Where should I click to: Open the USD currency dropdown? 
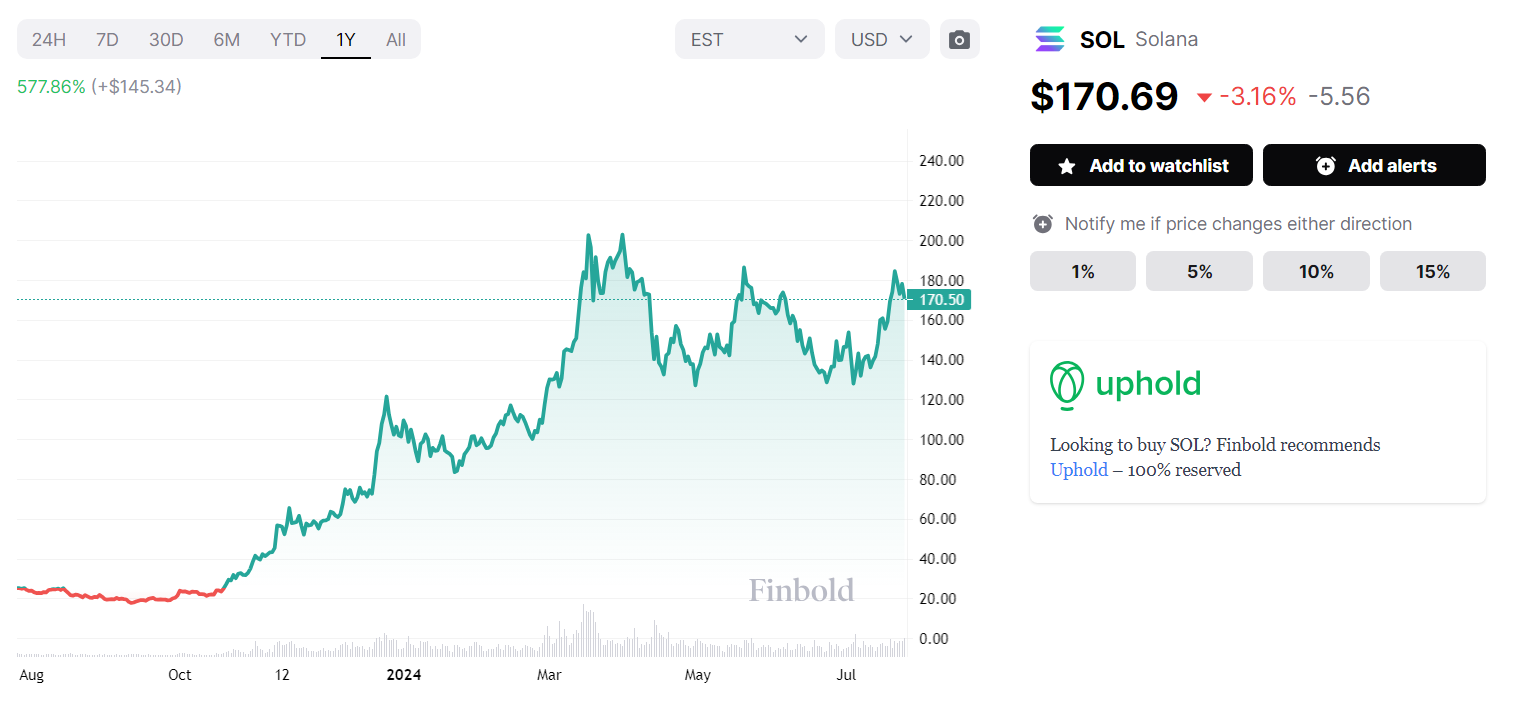(x=882, y=39)
